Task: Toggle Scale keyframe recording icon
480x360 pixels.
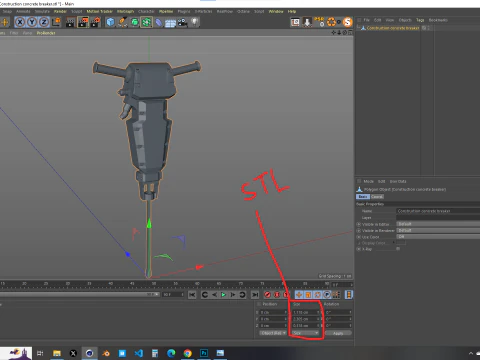Action: click(308, 295)
